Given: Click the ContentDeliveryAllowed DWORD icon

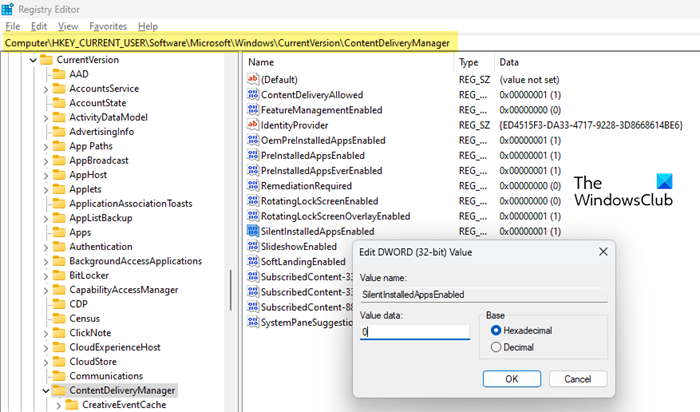Looking at the screenshot, I should (253, 95).
